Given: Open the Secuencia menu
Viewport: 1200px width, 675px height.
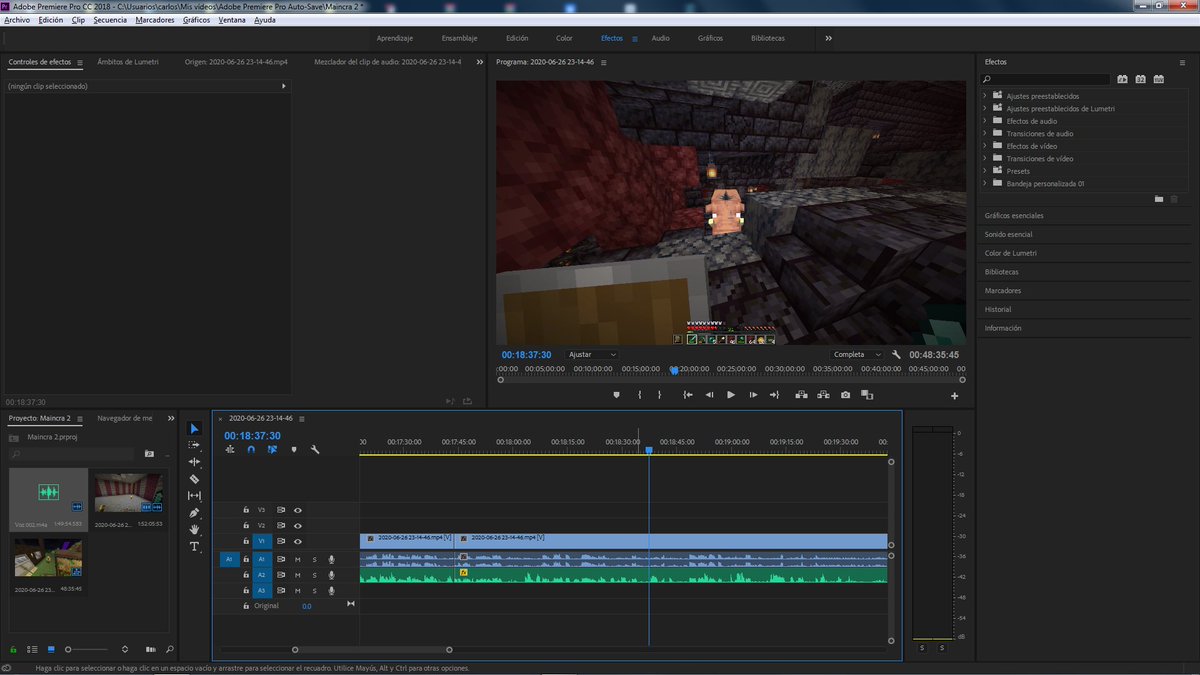Looking at the screenshot, I should click(110, 20).
